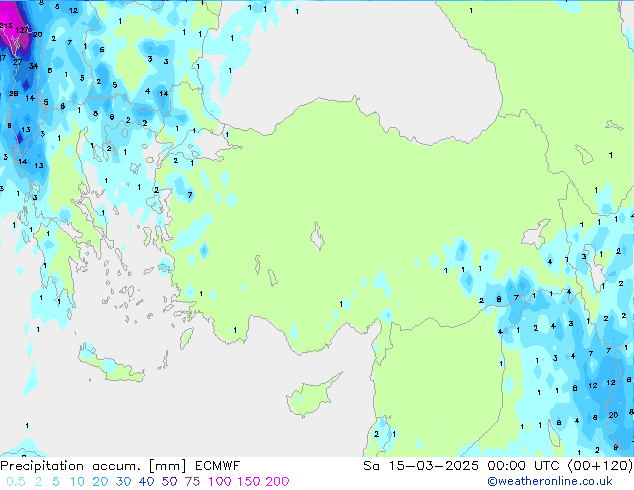
Task: Click the "(00+120)" forecast offset text
Action: 600,466
